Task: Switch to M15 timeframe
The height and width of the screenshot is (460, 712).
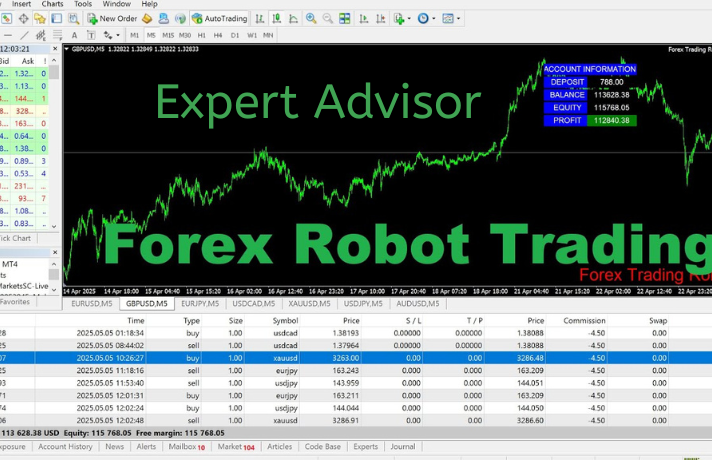Action: [168, 35]
